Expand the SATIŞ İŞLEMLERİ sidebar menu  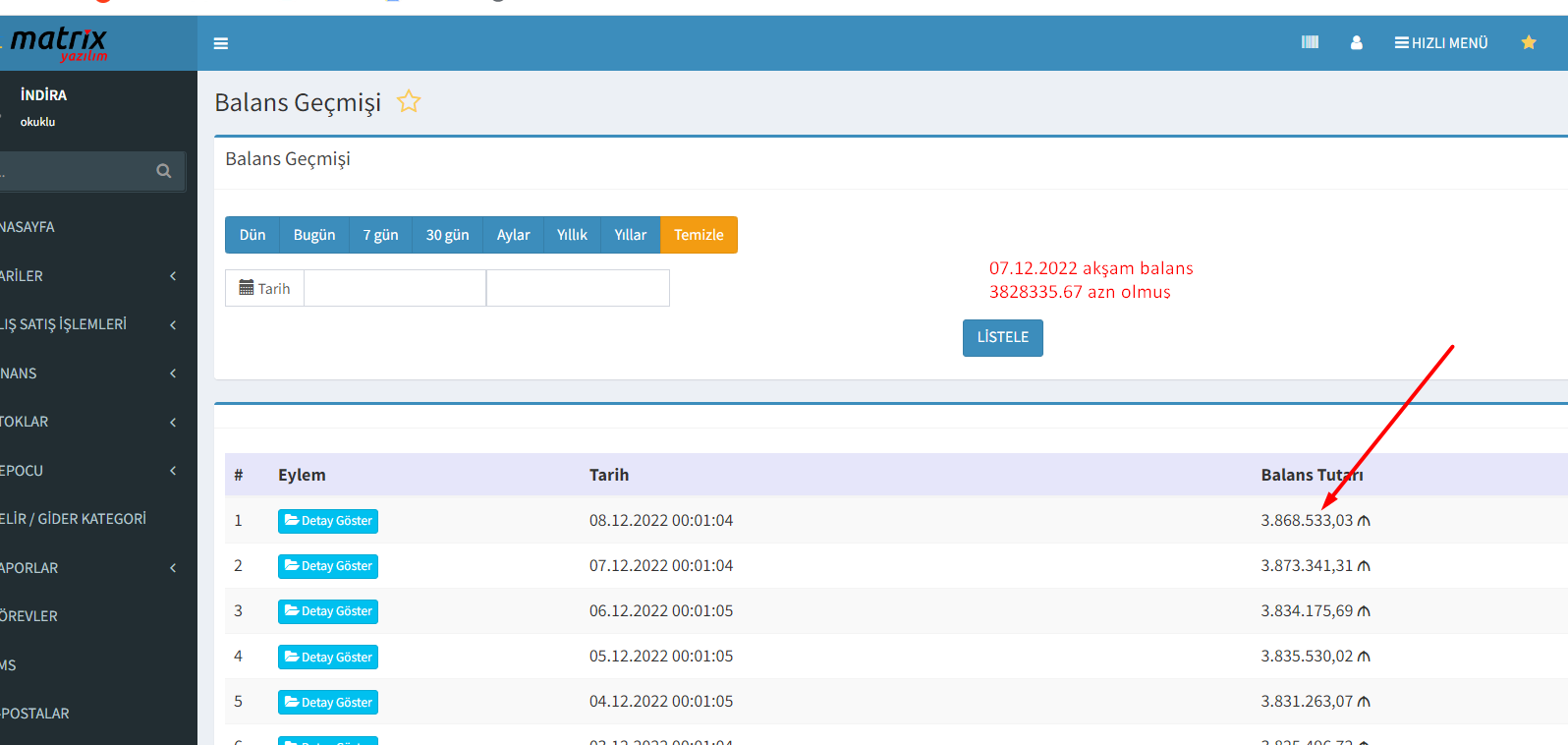coord(88,324)
